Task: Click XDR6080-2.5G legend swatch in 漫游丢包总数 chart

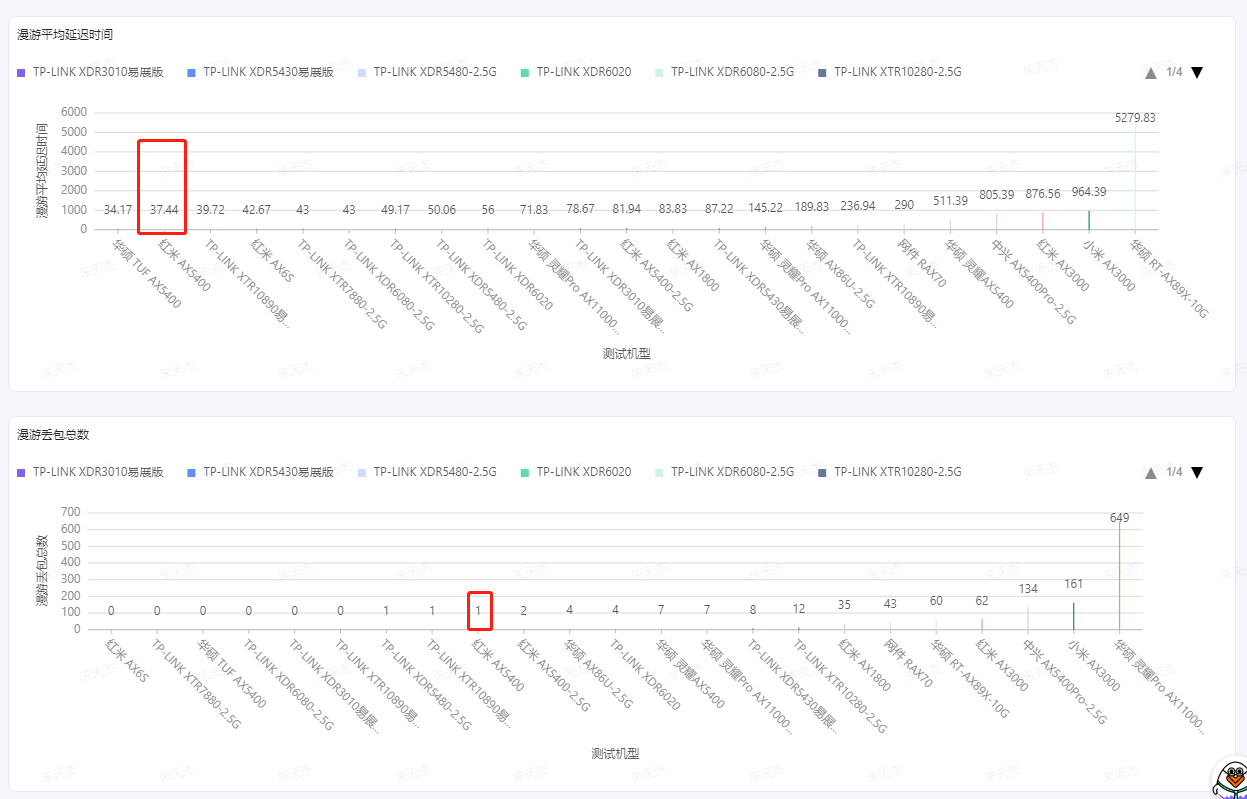Action: pyautogui.click(x=659, y=472)
